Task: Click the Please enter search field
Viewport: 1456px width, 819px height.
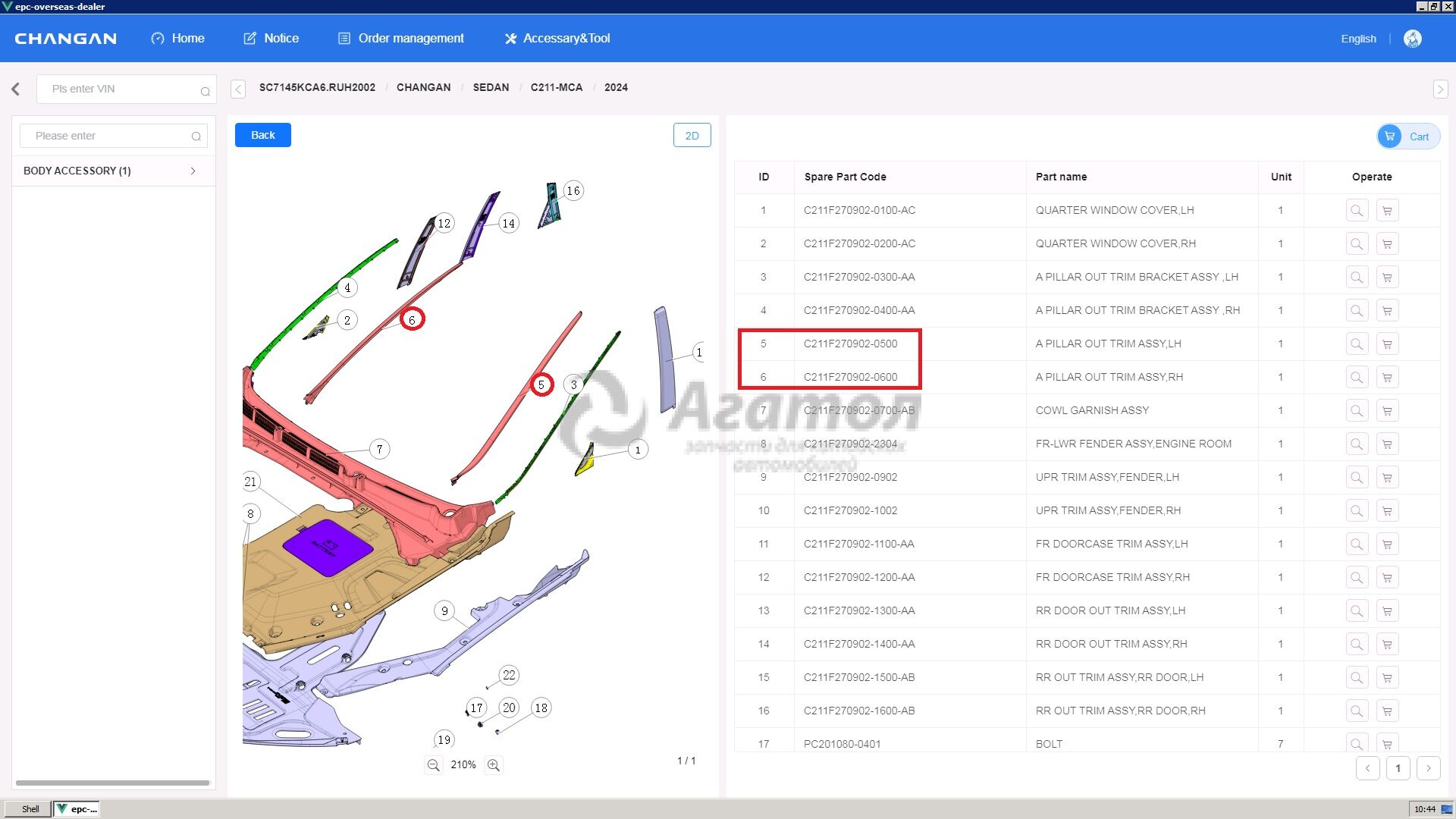Action: (x=106, y=136)
